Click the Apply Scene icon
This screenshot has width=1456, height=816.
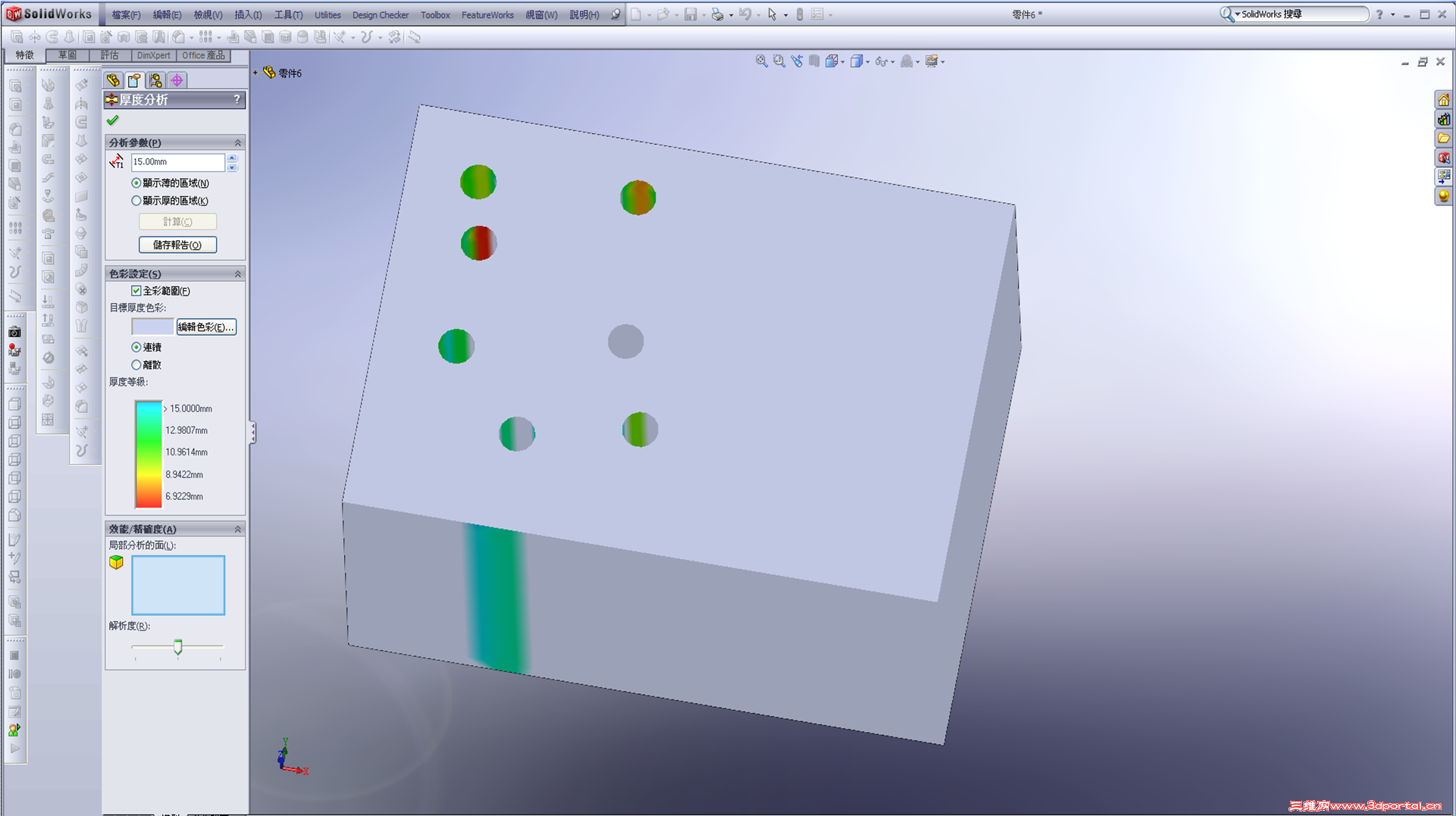[906, 61]
